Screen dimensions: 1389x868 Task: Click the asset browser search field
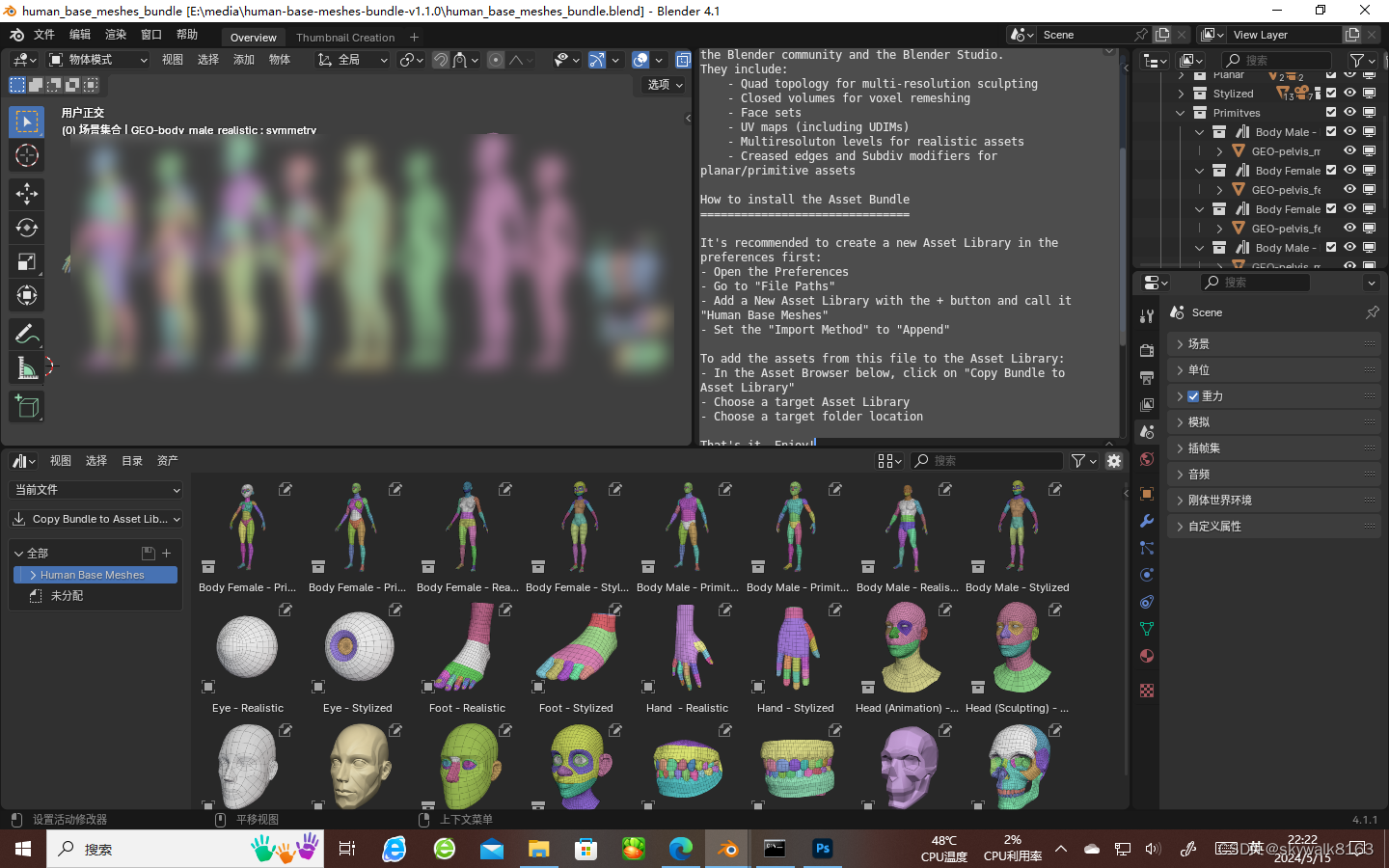click(987, 461)
